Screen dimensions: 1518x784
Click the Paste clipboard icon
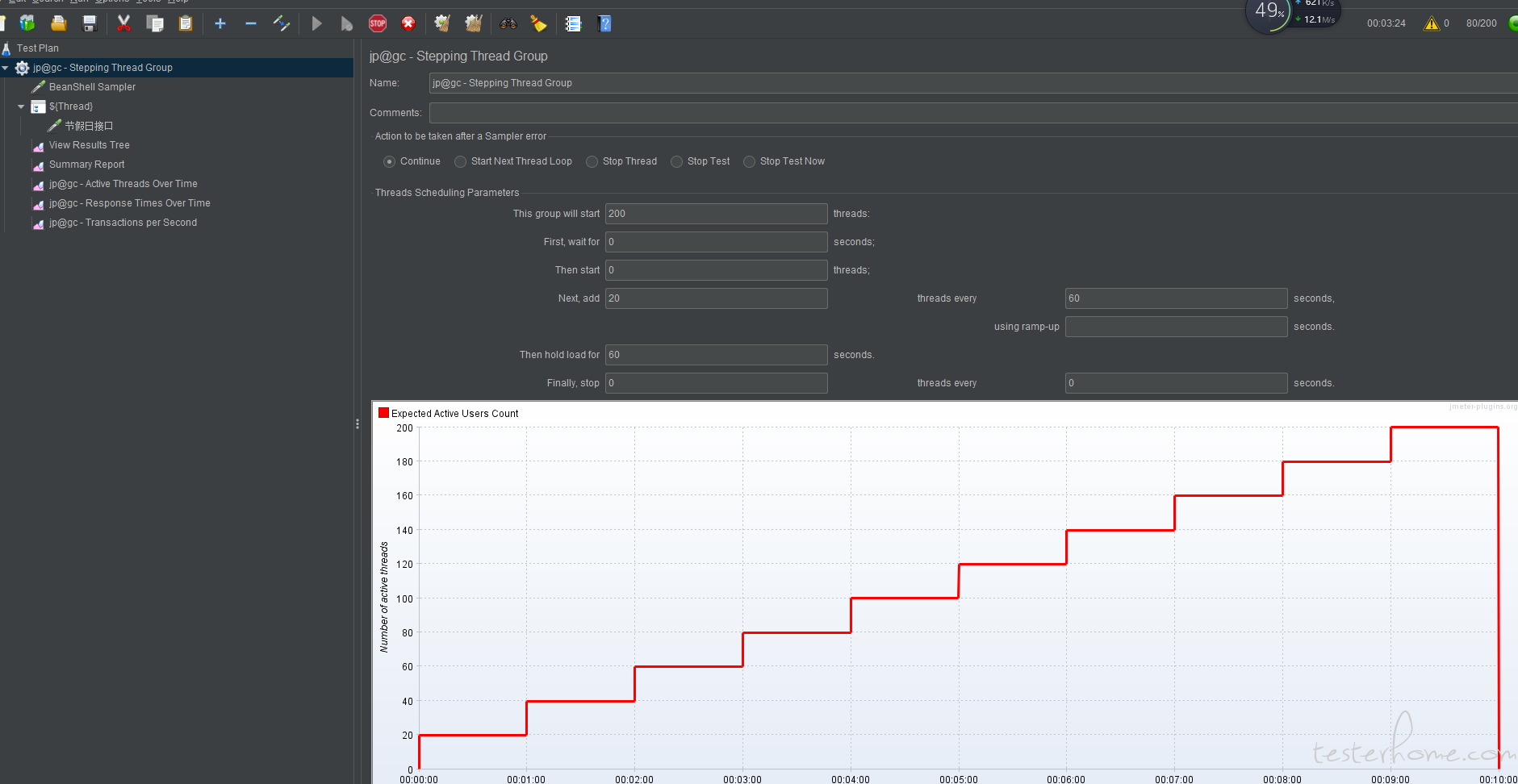click(186, 23)
